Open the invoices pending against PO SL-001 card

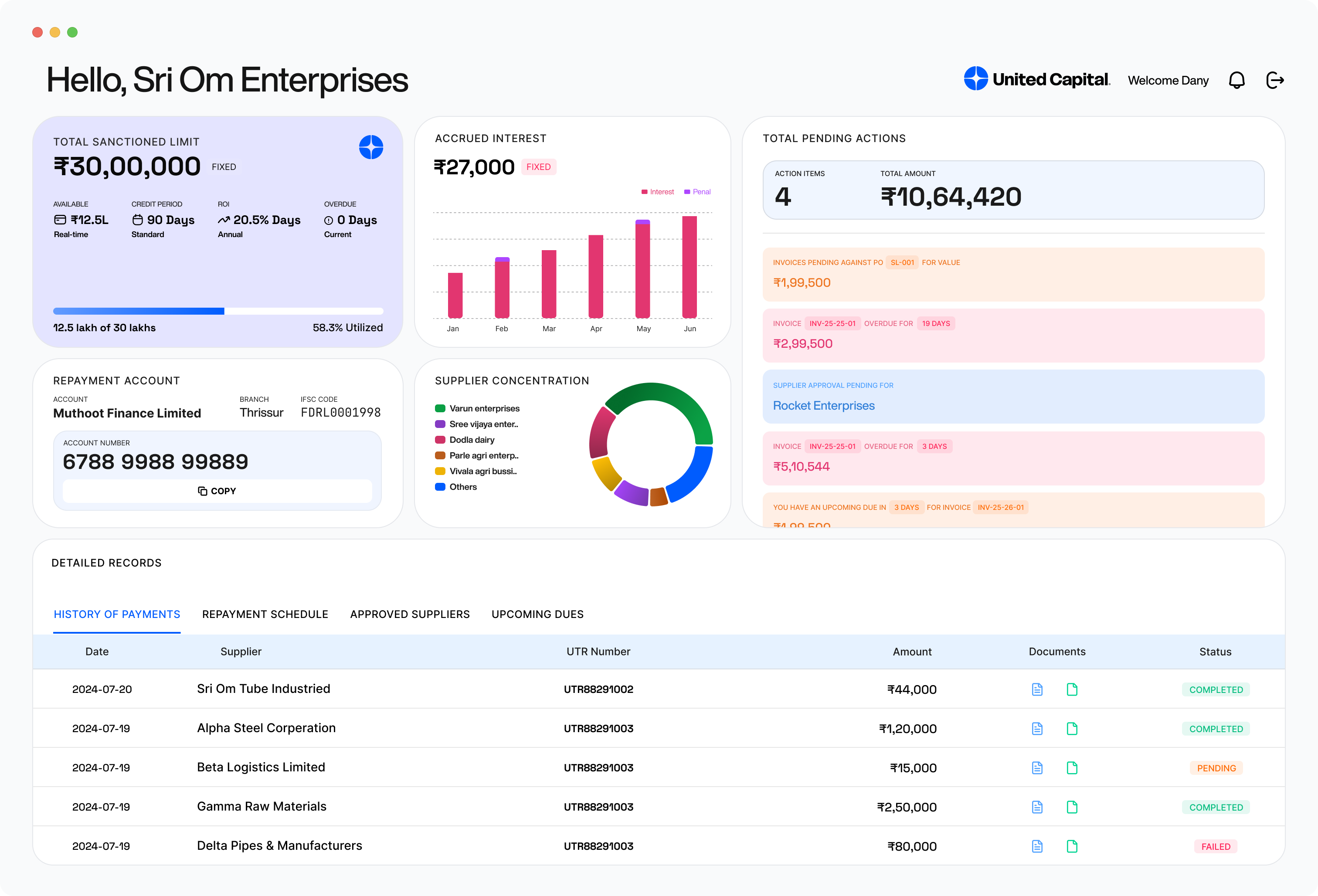pos(1013,275)
